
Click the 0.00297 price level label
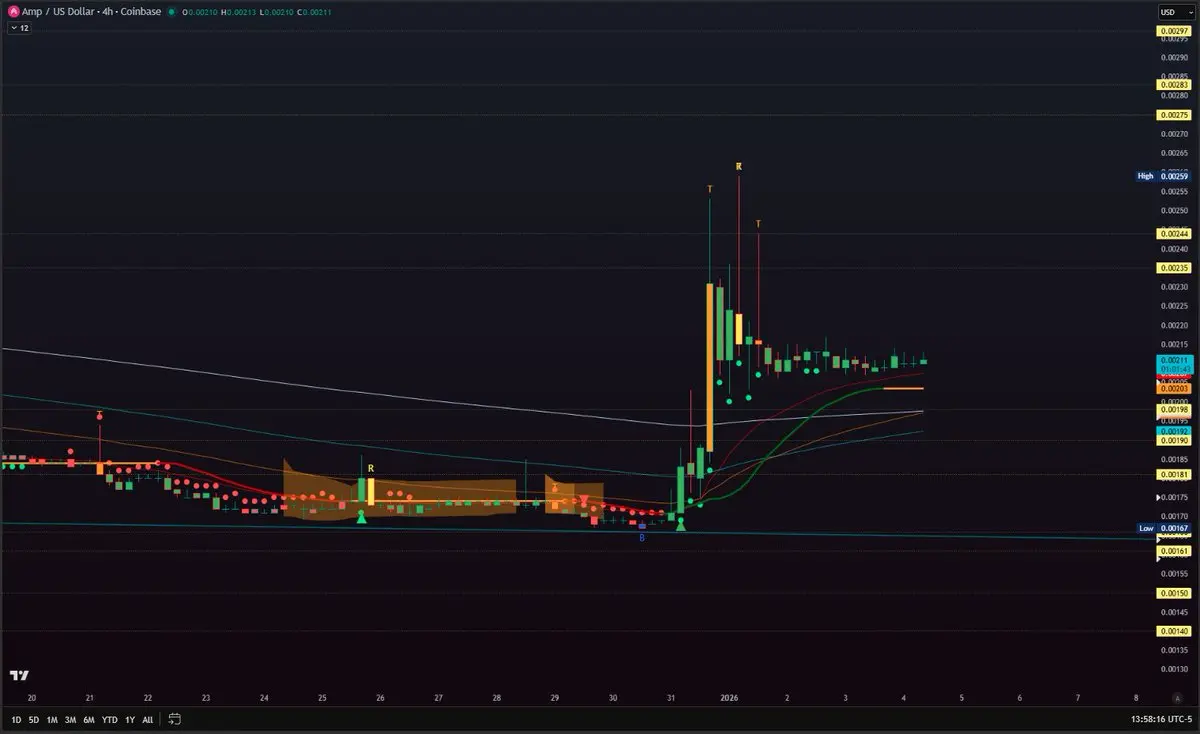[1173, 31]
